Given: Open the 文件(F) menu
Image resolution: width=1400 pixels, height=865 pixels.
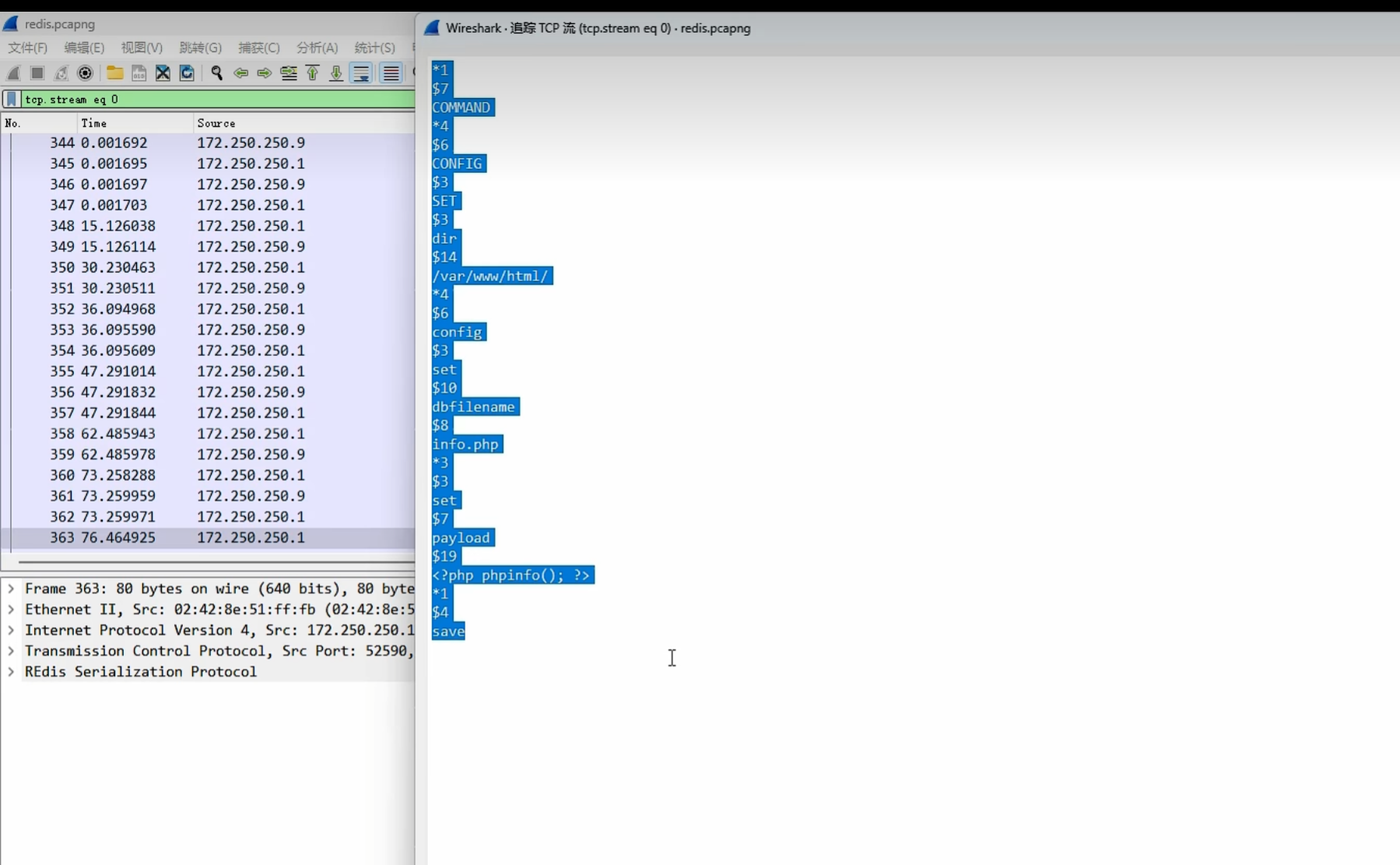Looking at the screenshot, I should coord(28,47).
